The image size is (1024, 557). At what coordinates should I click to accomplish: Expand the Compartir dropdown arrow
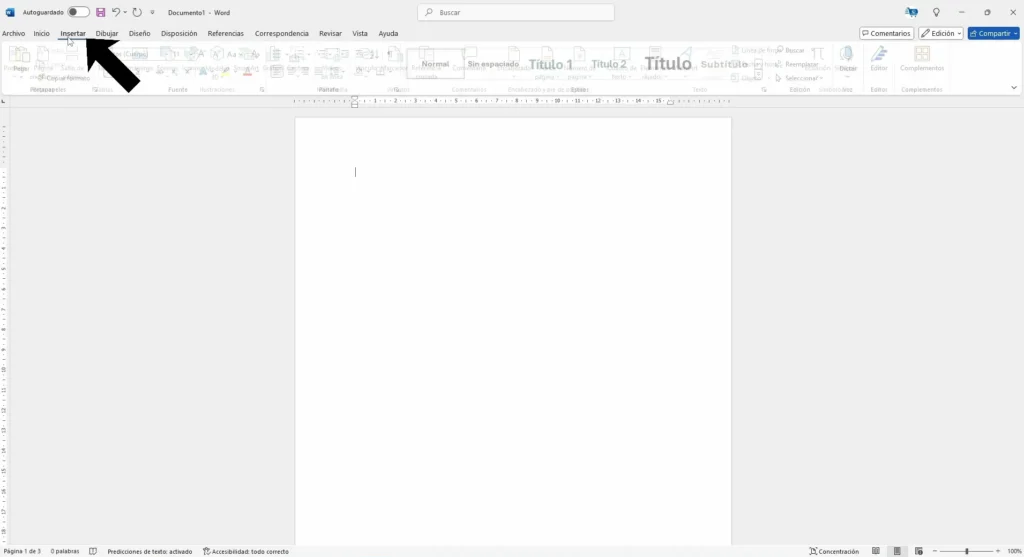tap(1016, 33)
